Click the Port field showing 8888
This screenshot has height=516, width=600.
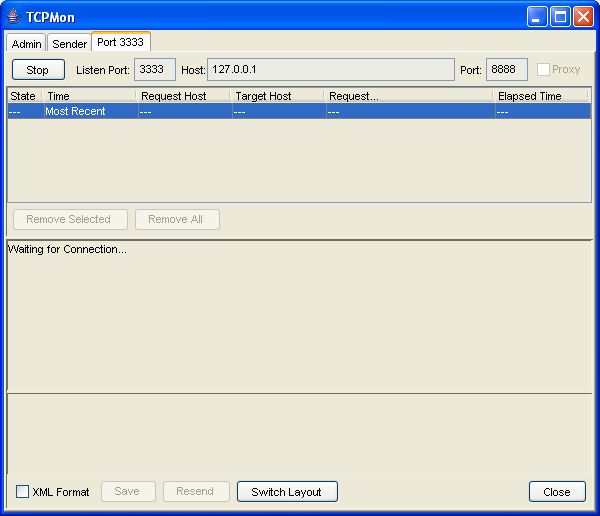(506, 70)
